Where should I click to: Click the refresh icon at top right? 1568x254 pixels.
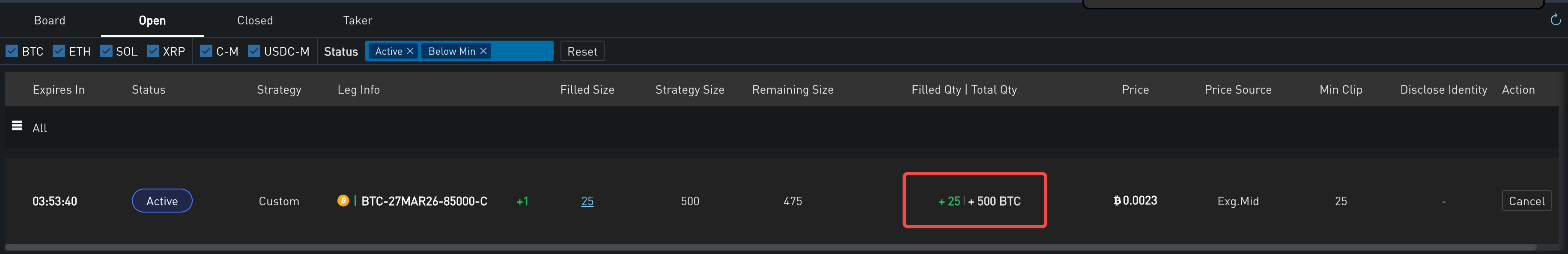point(1555,20)
